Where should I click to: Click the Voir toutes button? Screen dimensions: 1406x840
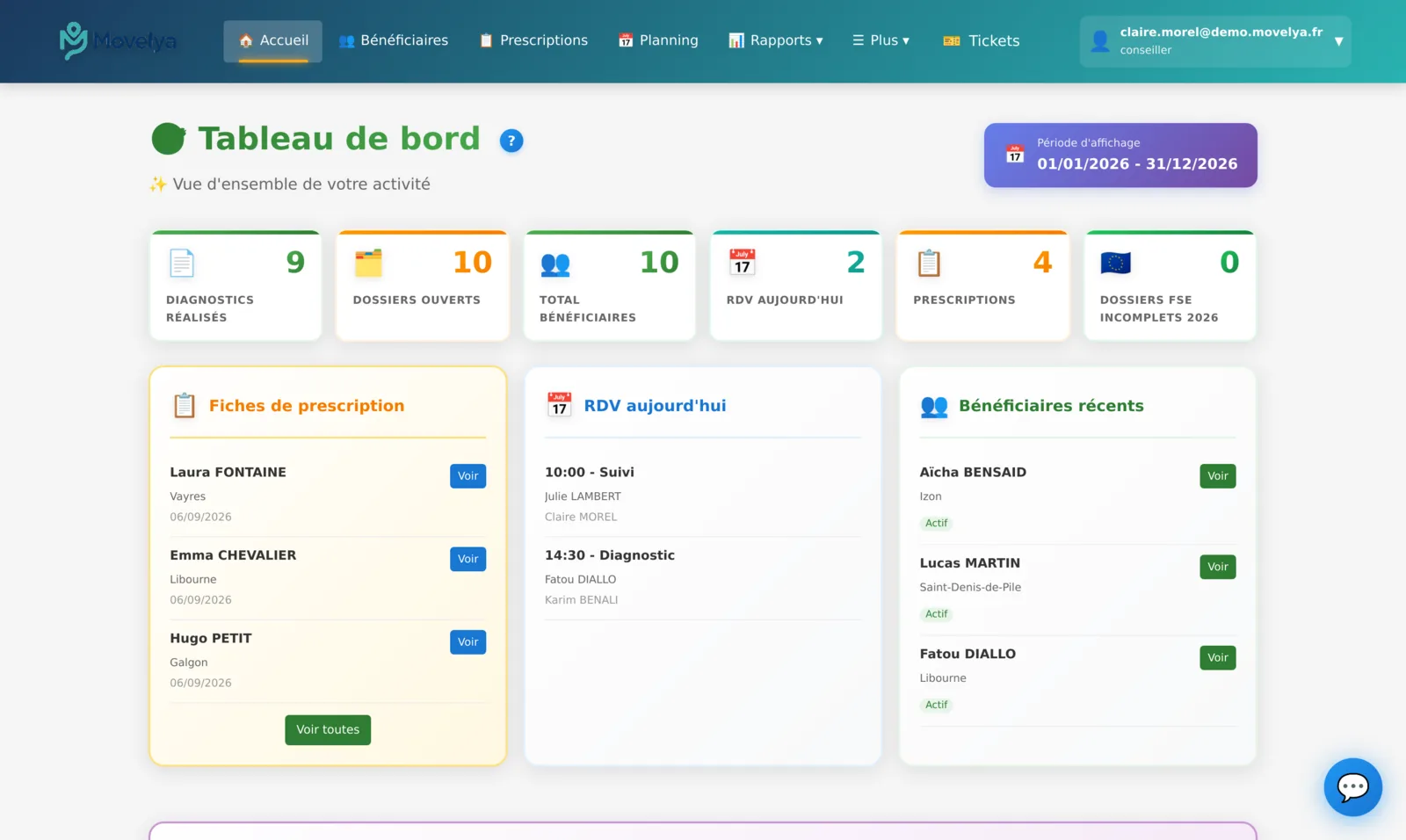[x=328, y=729]
